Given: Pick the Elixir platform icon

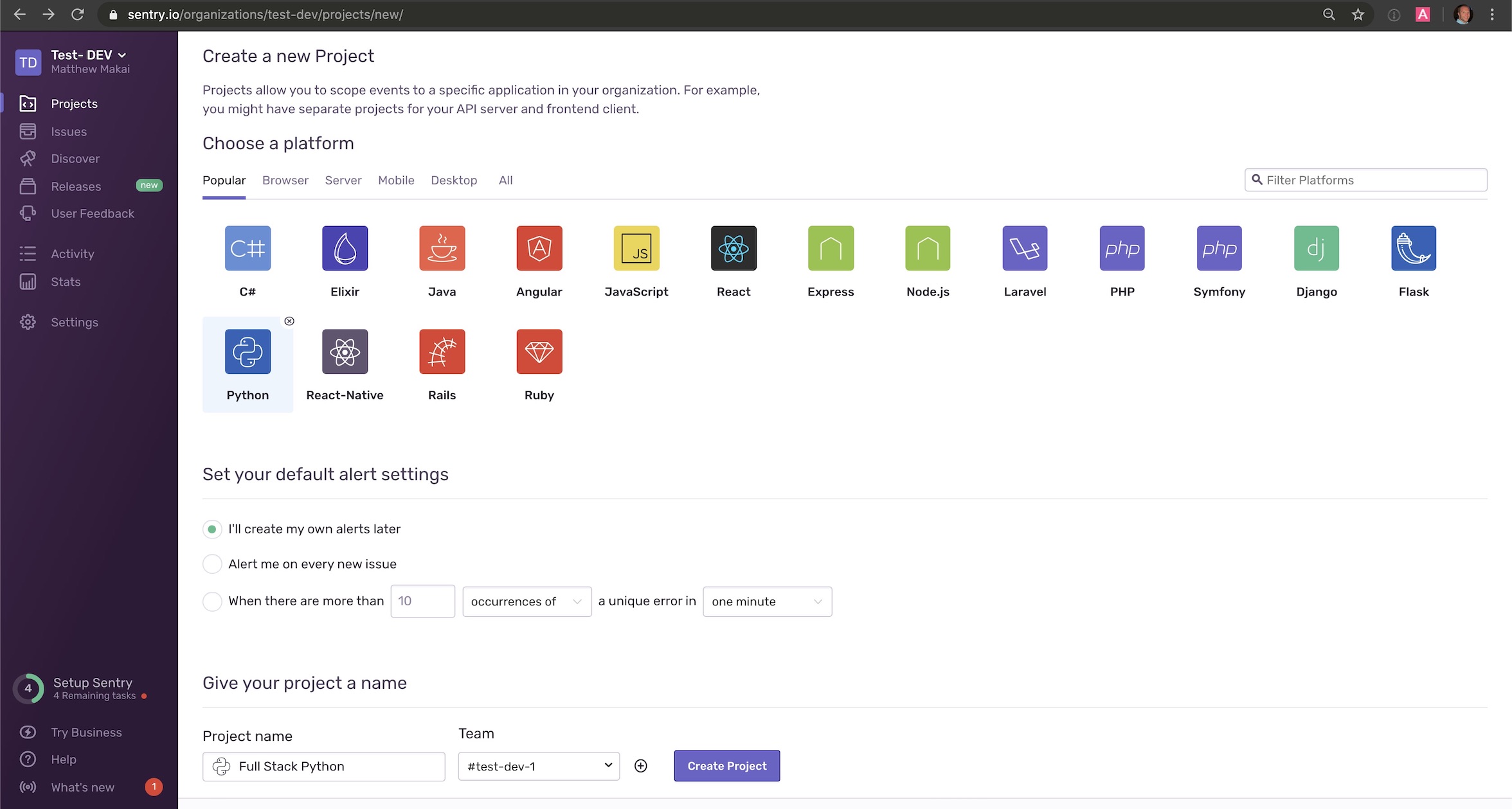Looking at the screenshot, I should coord(345,249).
